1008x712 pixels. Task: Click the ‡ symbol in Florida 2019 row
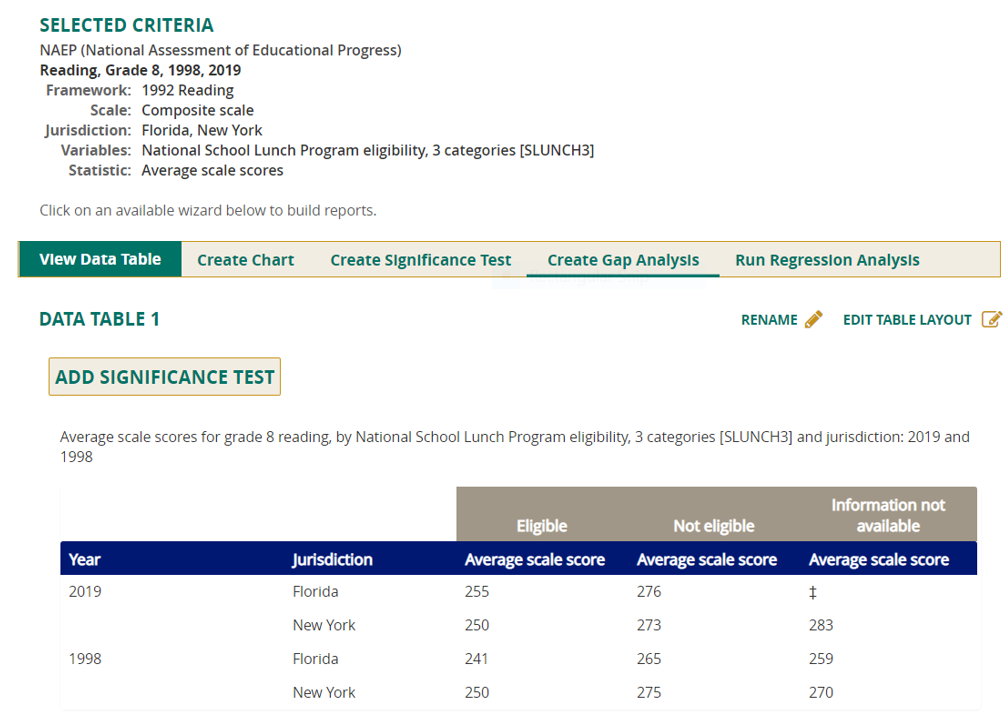coord(813,592)
